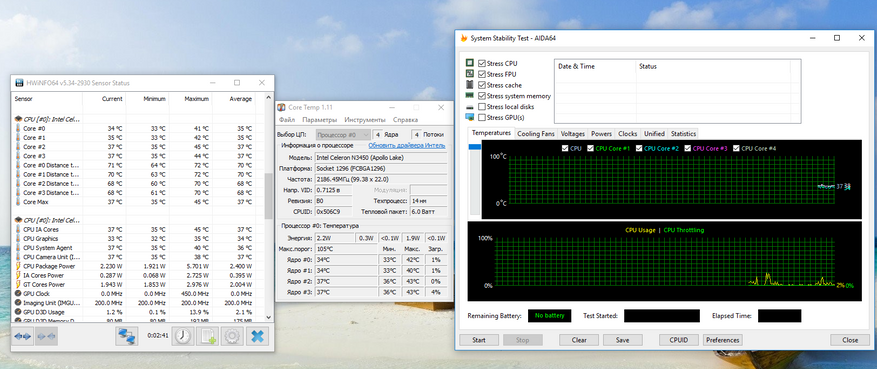Click the icon beside GPU Clock row
Viewport: 877px width, 369px height.
pyautogui.click(x=17, y=294)
